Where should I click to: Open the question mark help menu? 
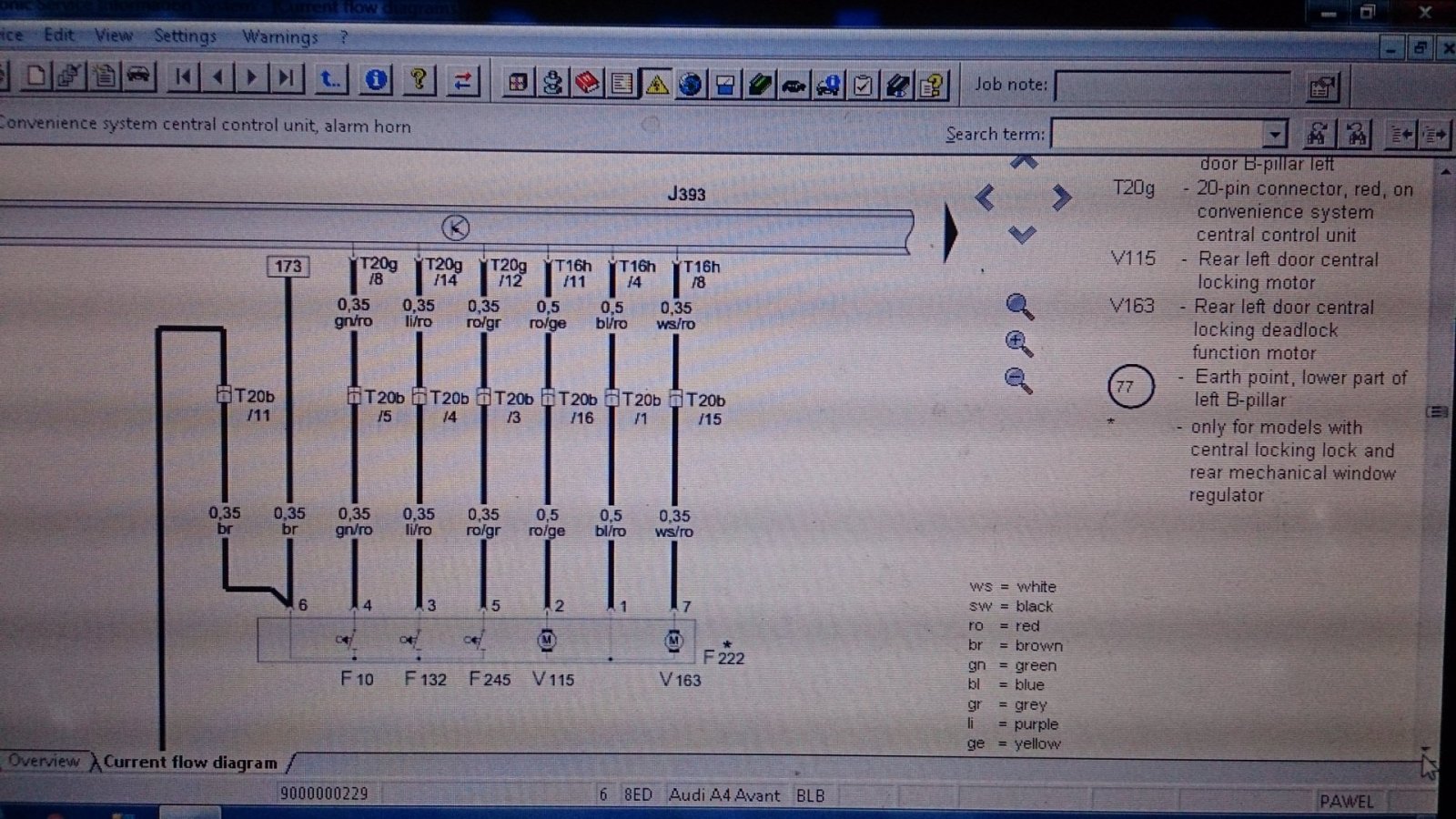[344, 38]
